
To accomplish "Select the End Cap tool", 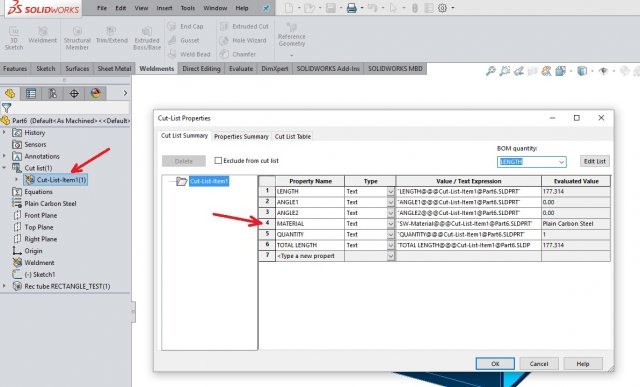I will [186, 27].
